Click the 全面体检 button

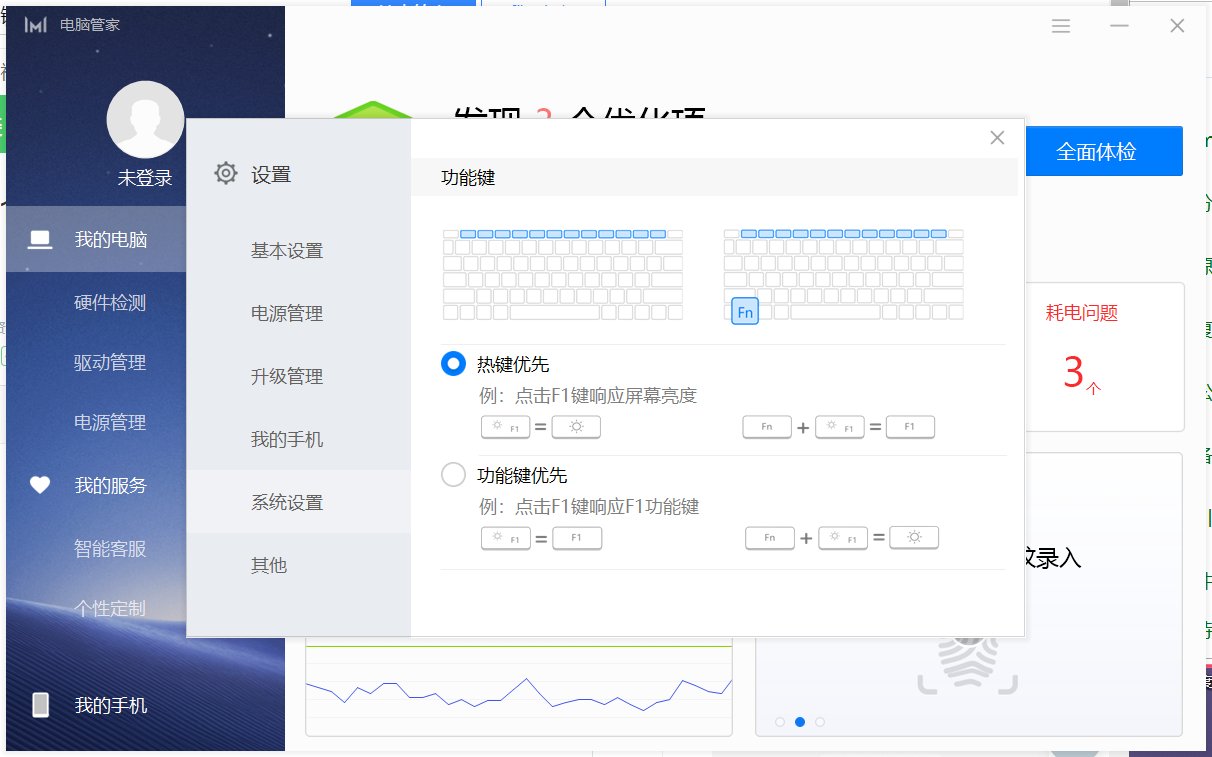point(1105,150)
